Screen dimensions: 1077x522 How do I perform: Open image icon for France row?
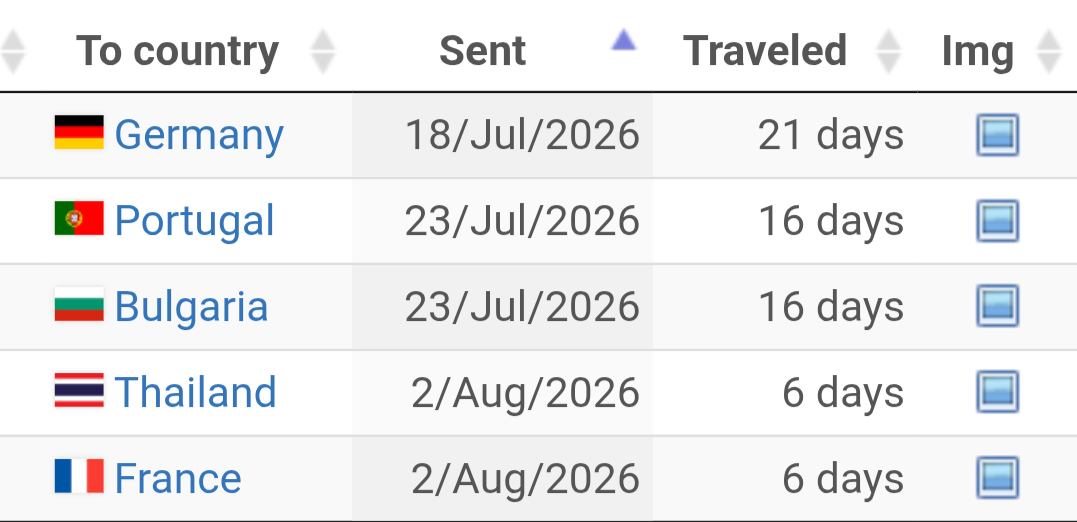(x=997, y=477)
